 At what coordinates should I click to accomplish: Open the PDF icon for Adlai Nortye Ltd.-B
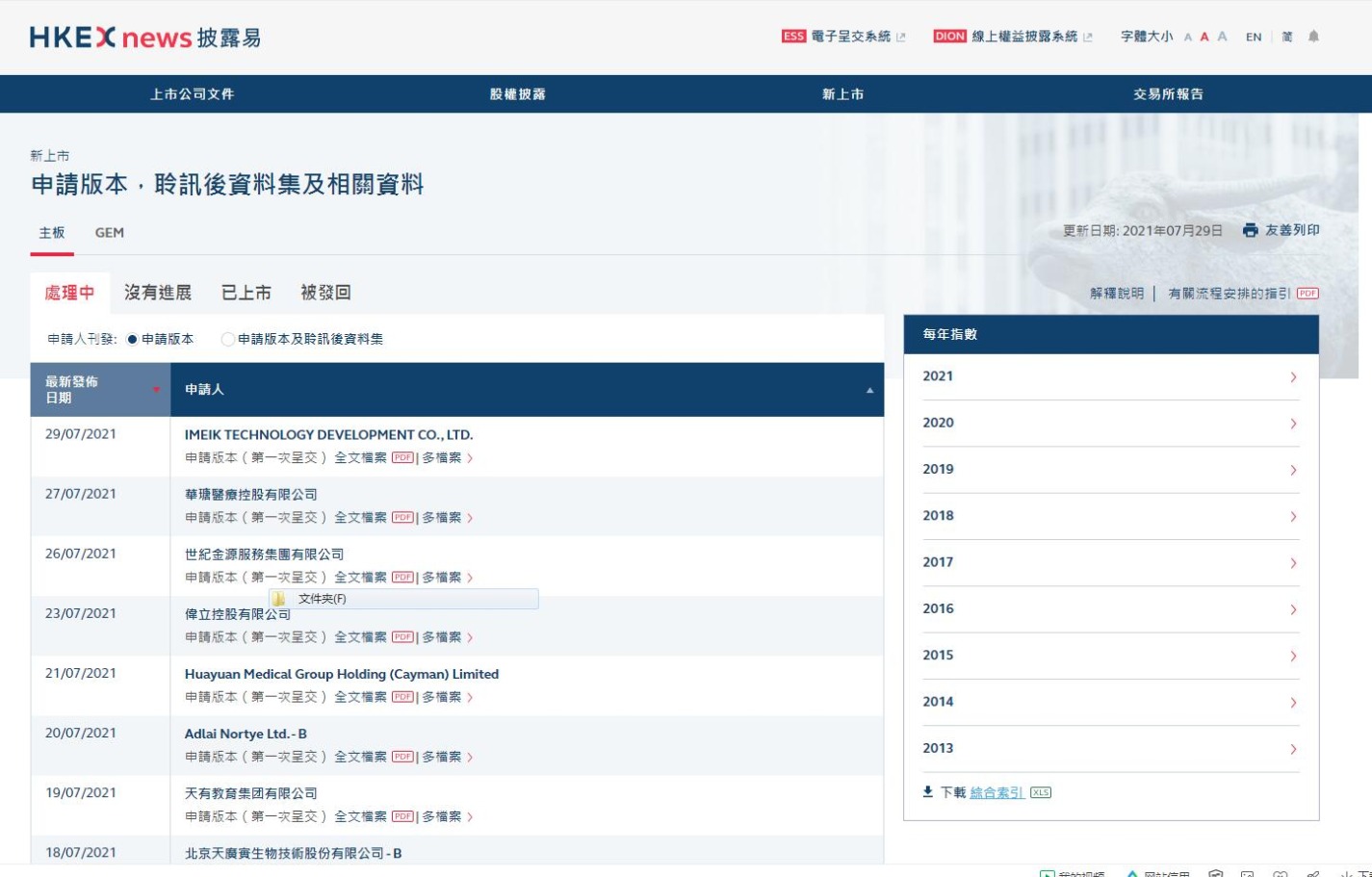click(x=402, y=757)
